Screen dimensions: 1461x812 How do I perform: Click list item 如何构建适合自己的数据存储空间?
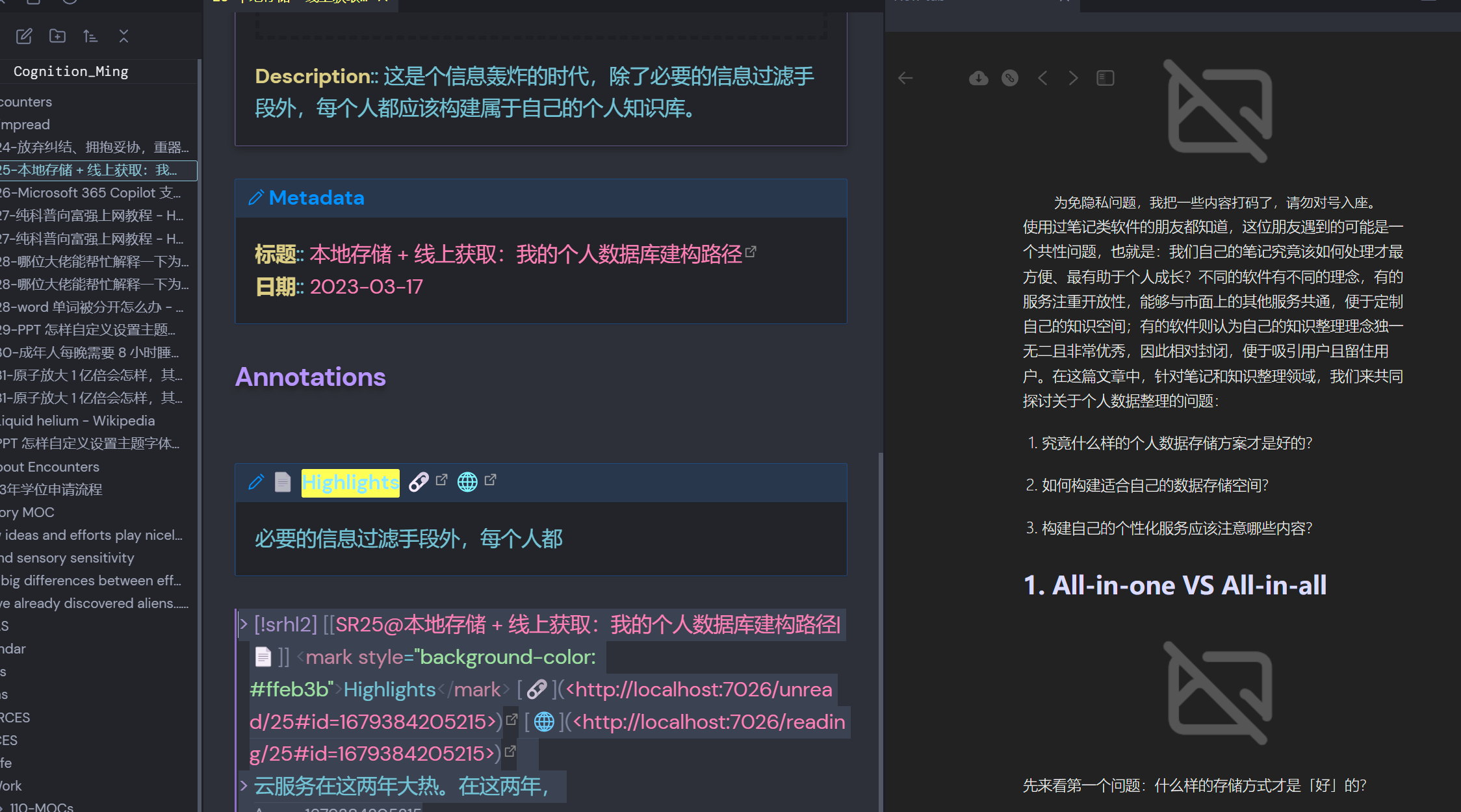click(x=1154, y=485)
